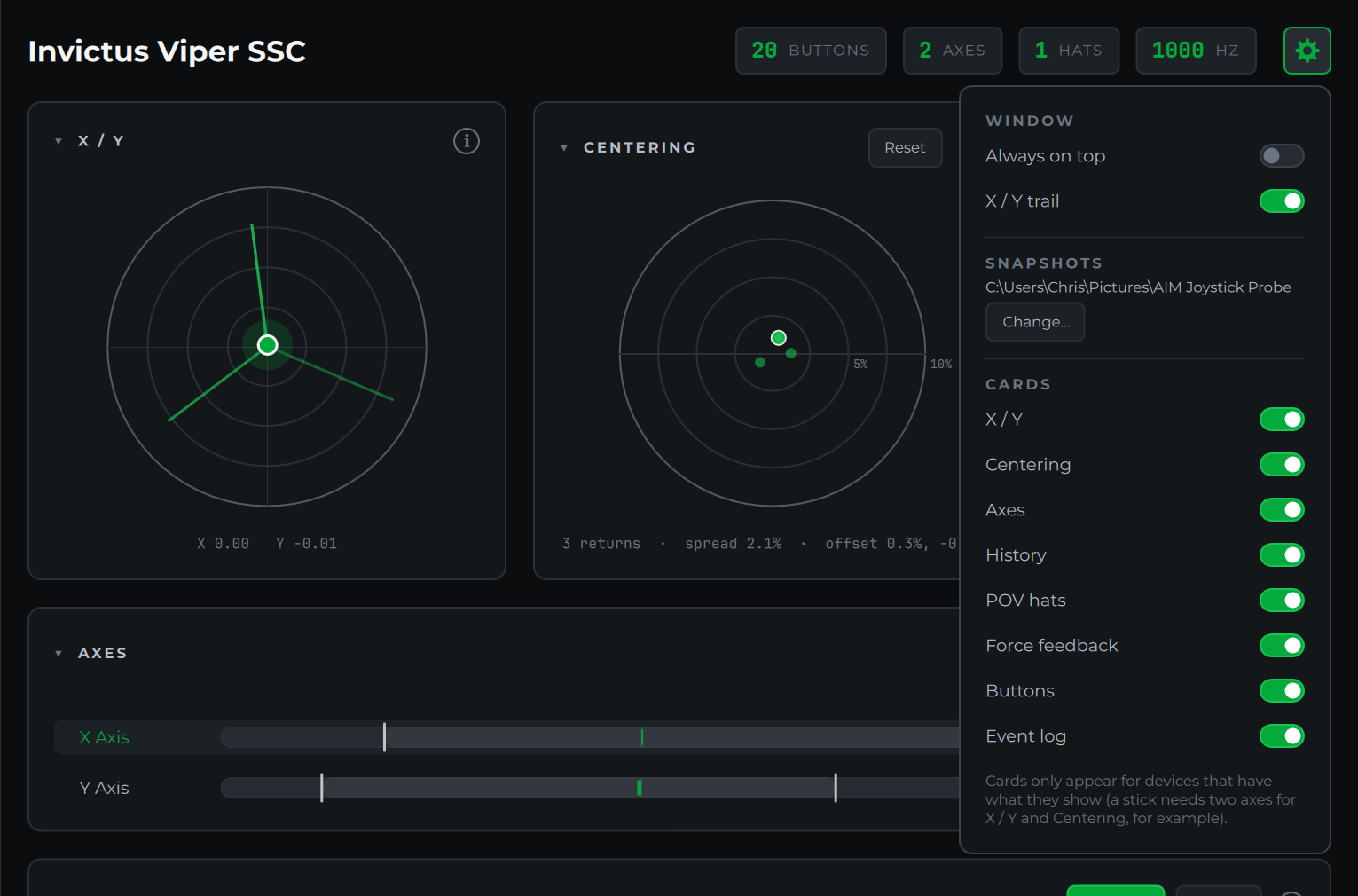Select the X Axis row label
1358x896 pixels.
104,737
